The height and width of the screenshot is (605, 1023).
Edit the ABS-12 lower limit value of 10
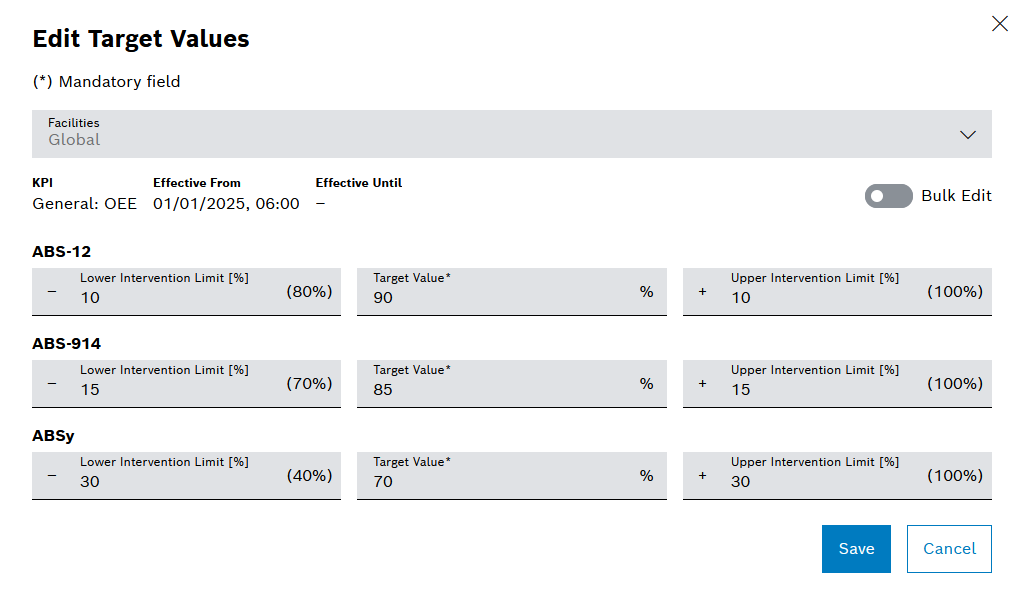click(150, 298)
